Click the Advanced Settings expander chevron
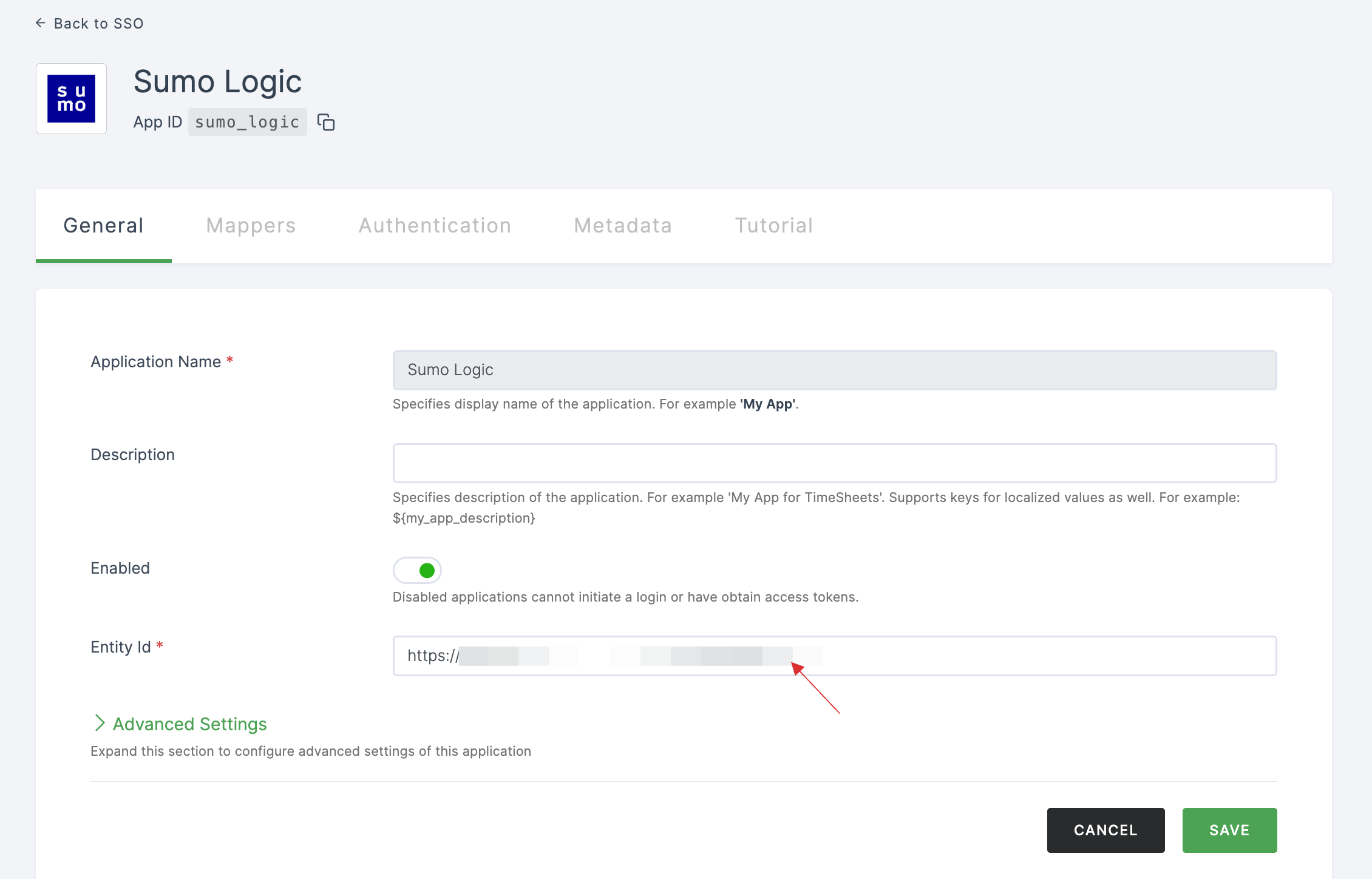 99,723
